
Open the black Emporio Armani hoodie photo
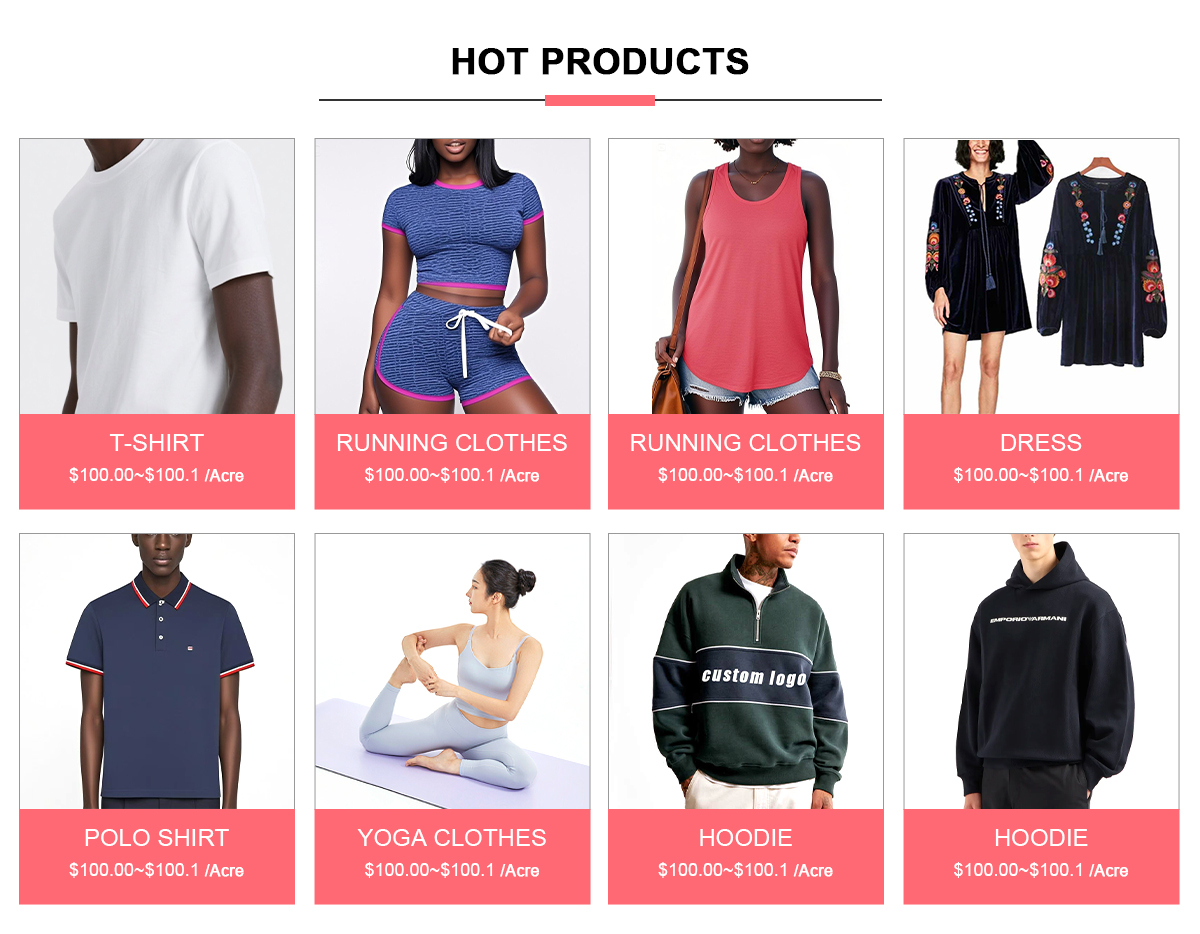[1041, 671]
